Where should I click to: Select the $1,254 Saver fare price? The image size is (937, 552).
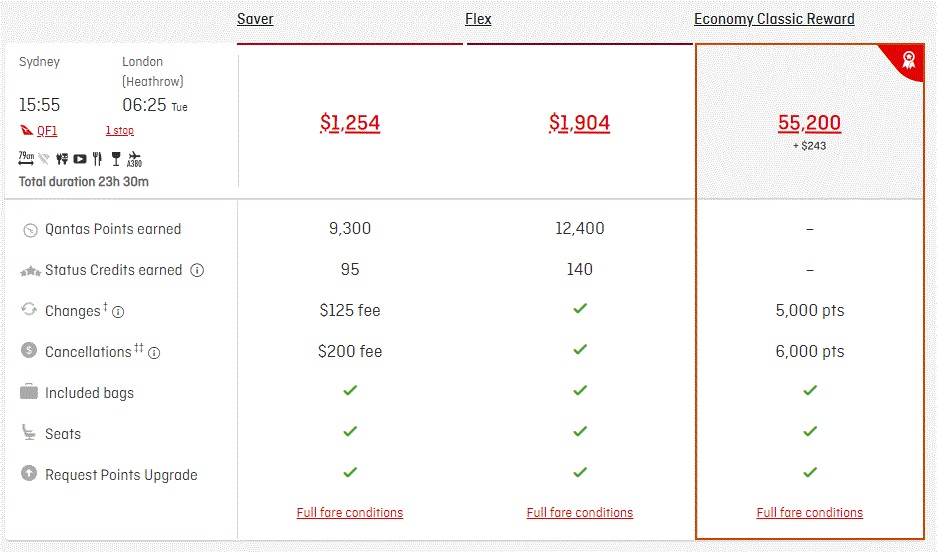point(350,123)
